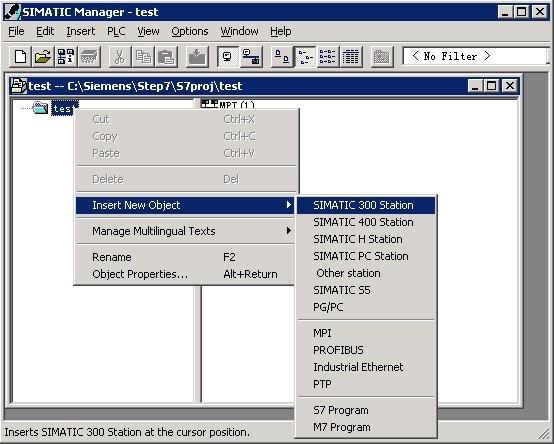Click the Open Project folder icon
554x444 pixels.
pos(43,57)
